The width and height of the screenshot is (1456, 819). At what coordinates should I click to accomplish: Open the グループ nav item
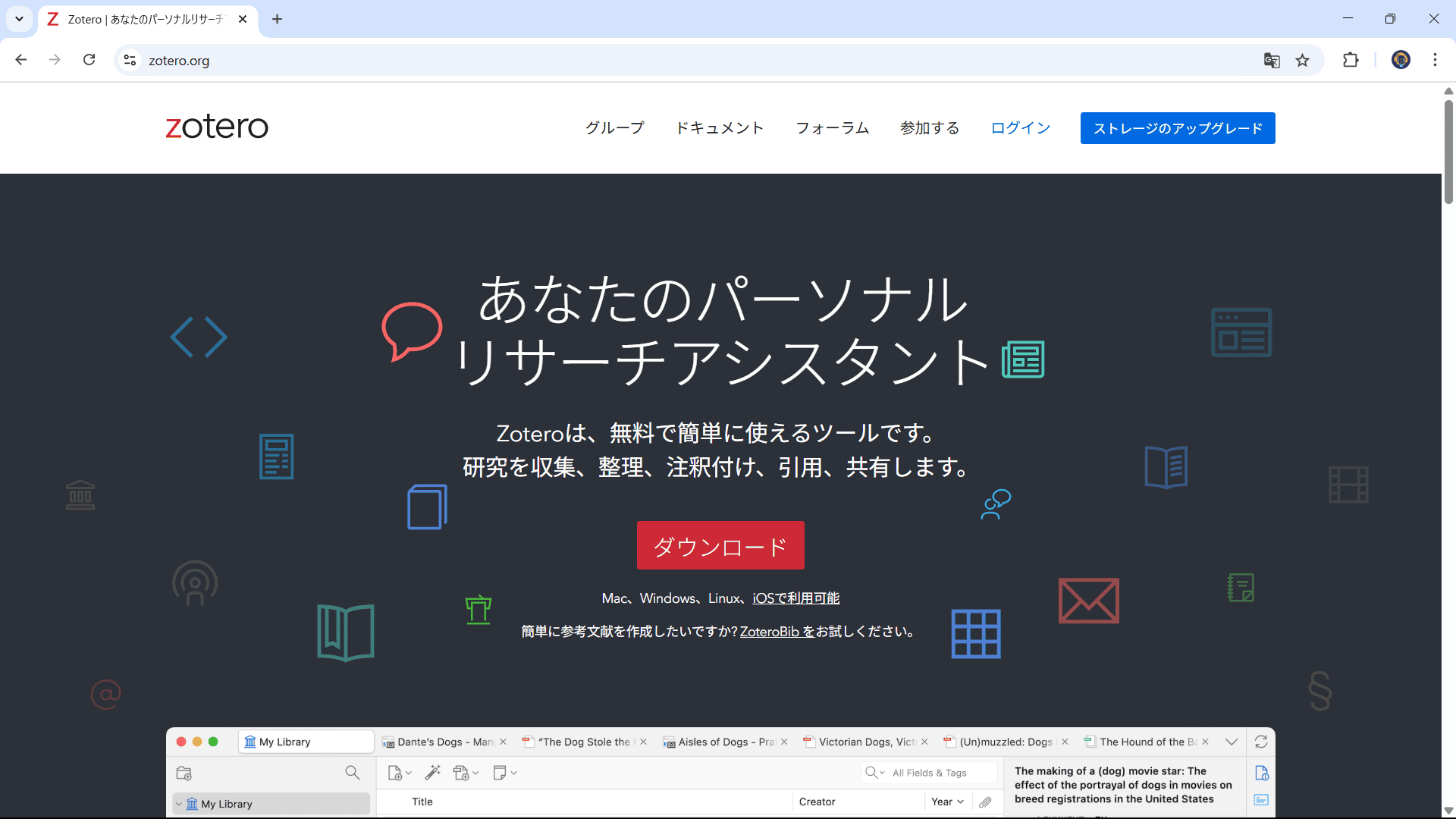click(615, 128)
